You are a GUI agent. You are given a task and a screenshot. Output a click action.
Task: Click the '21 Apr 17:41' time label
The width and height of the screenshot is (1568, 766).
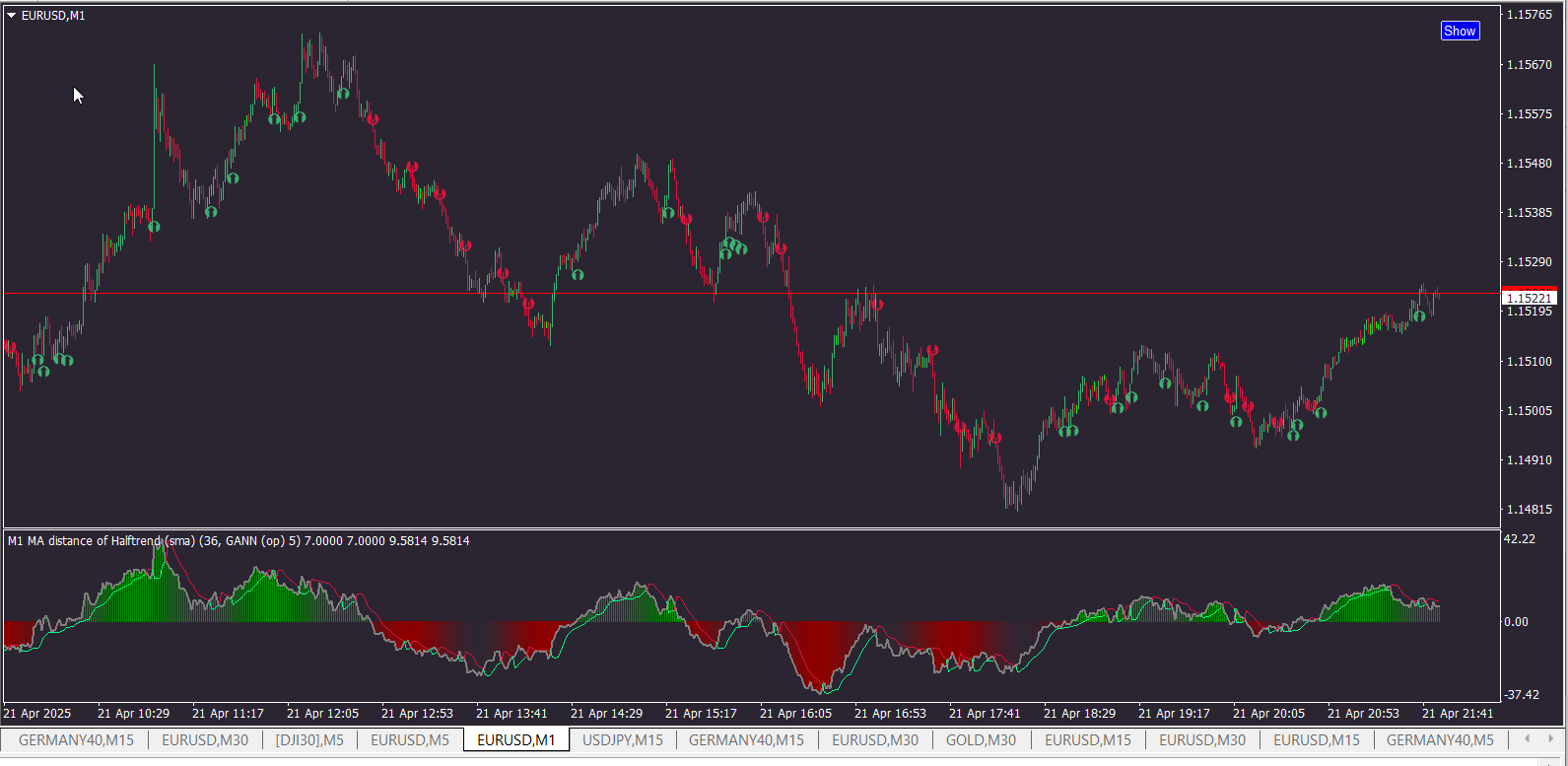pyautogui.click(x=985, y=713)
